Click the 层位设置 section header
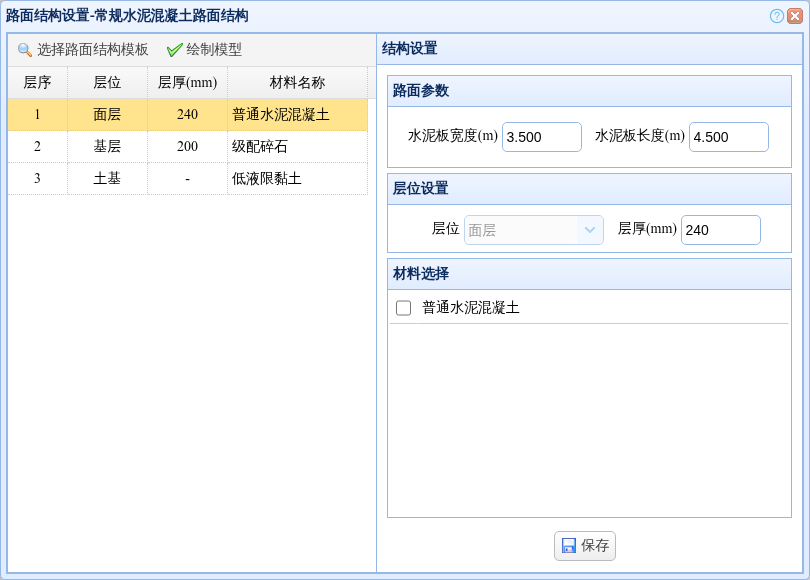Image resolution: width=810 pixels, height=580 pixels. 589,189
